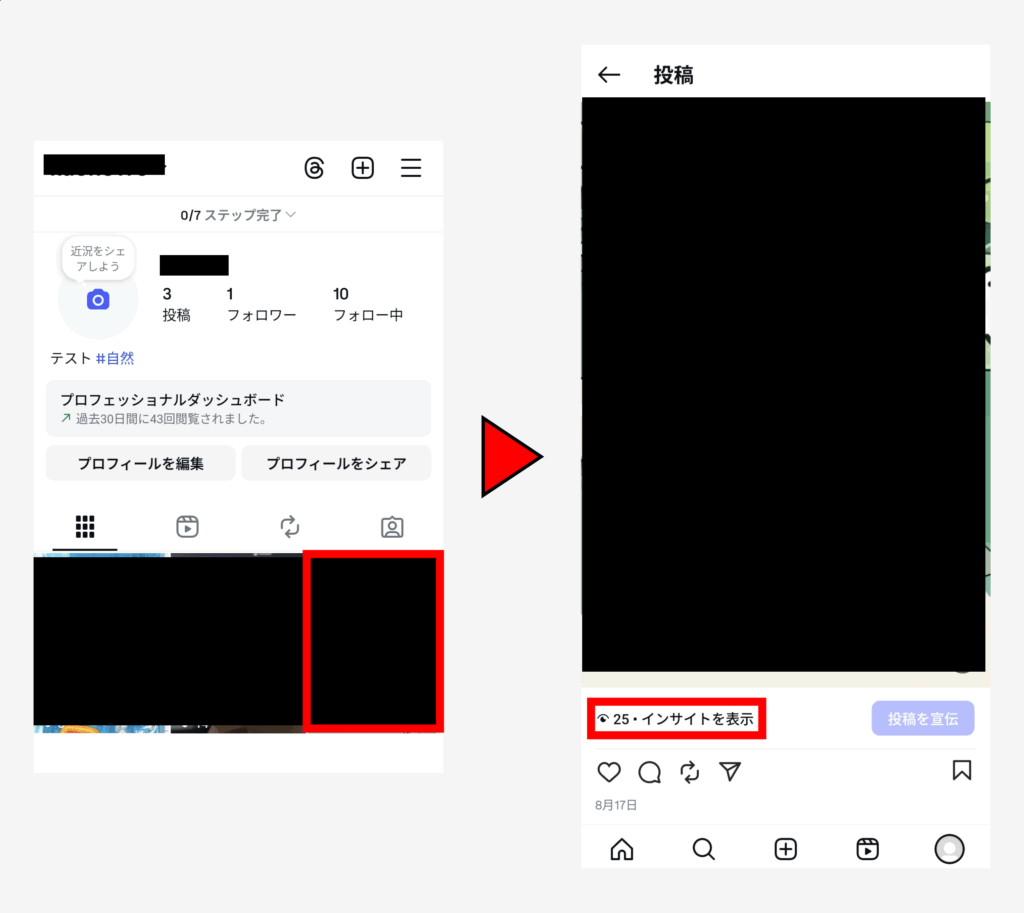Open Threads from the profile header
Screen dimensions: 1024x913
tap(314, 168)
